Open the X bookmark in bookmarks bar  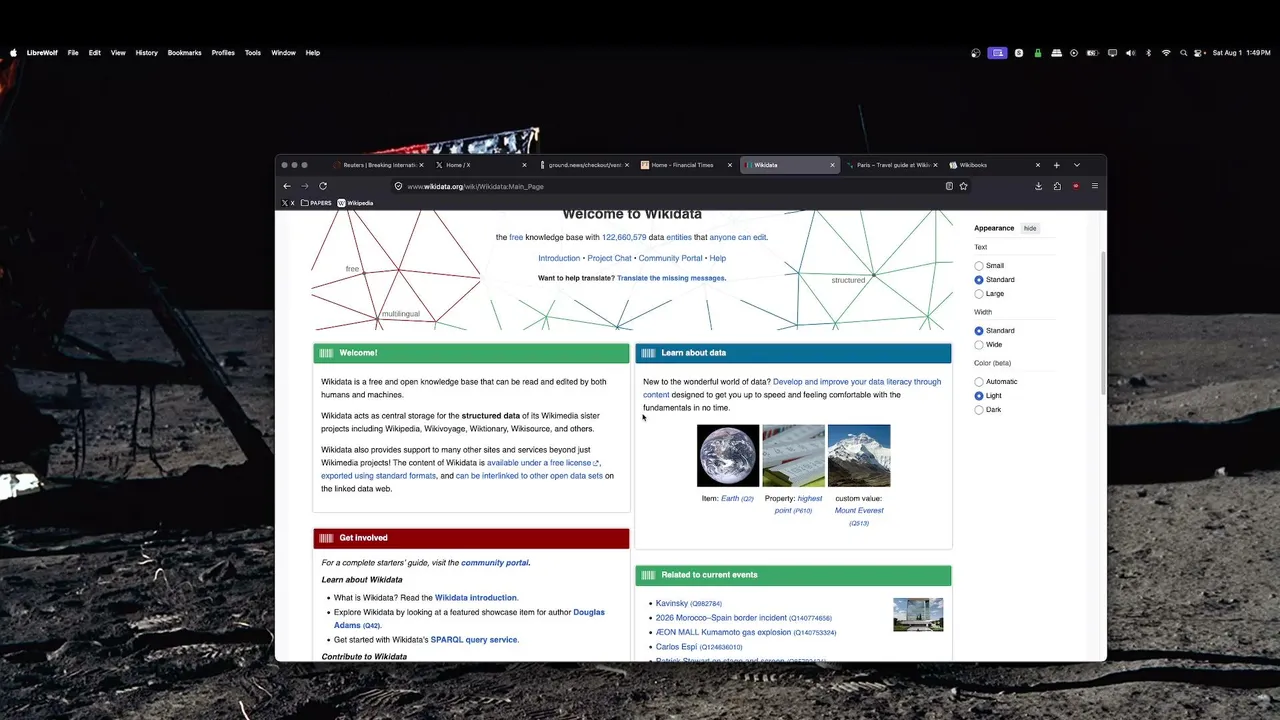coord(288,203)
